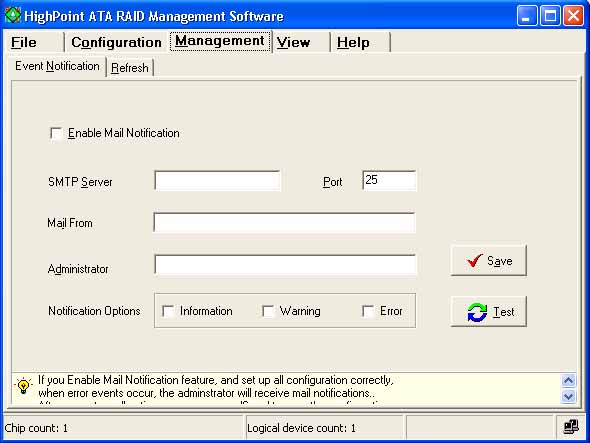Focus the Mail From input field
The width and height of the screenshot is (590, 443).
pos(284,222)
